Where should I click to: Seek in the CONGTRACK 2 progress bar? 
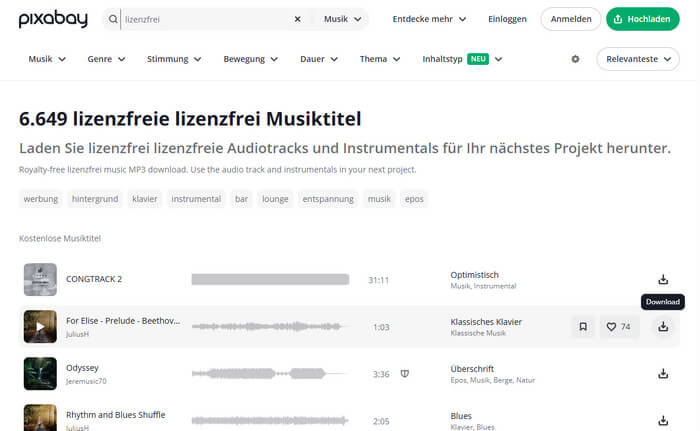270,280
